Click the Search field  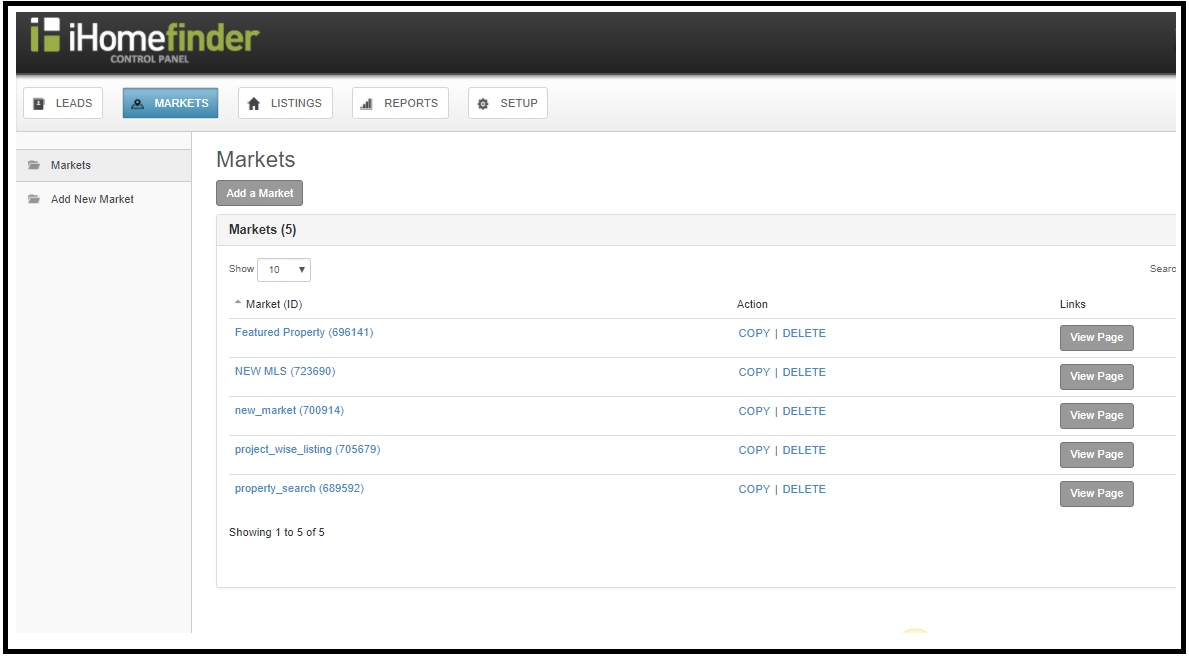[1162, 268]
